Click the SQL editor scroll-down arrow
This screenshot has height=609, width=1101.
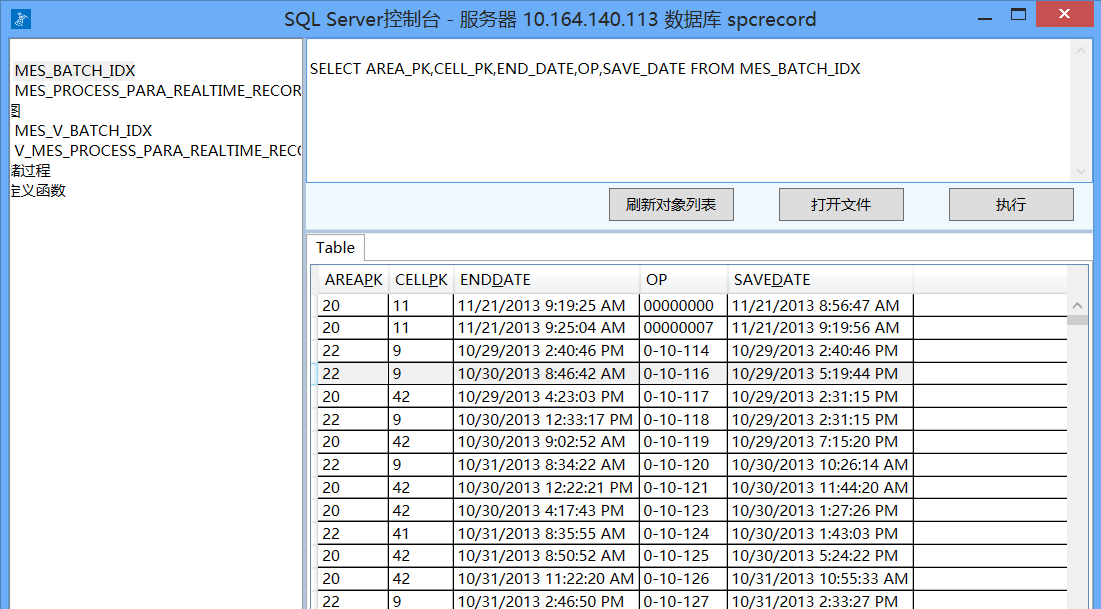1081,171
